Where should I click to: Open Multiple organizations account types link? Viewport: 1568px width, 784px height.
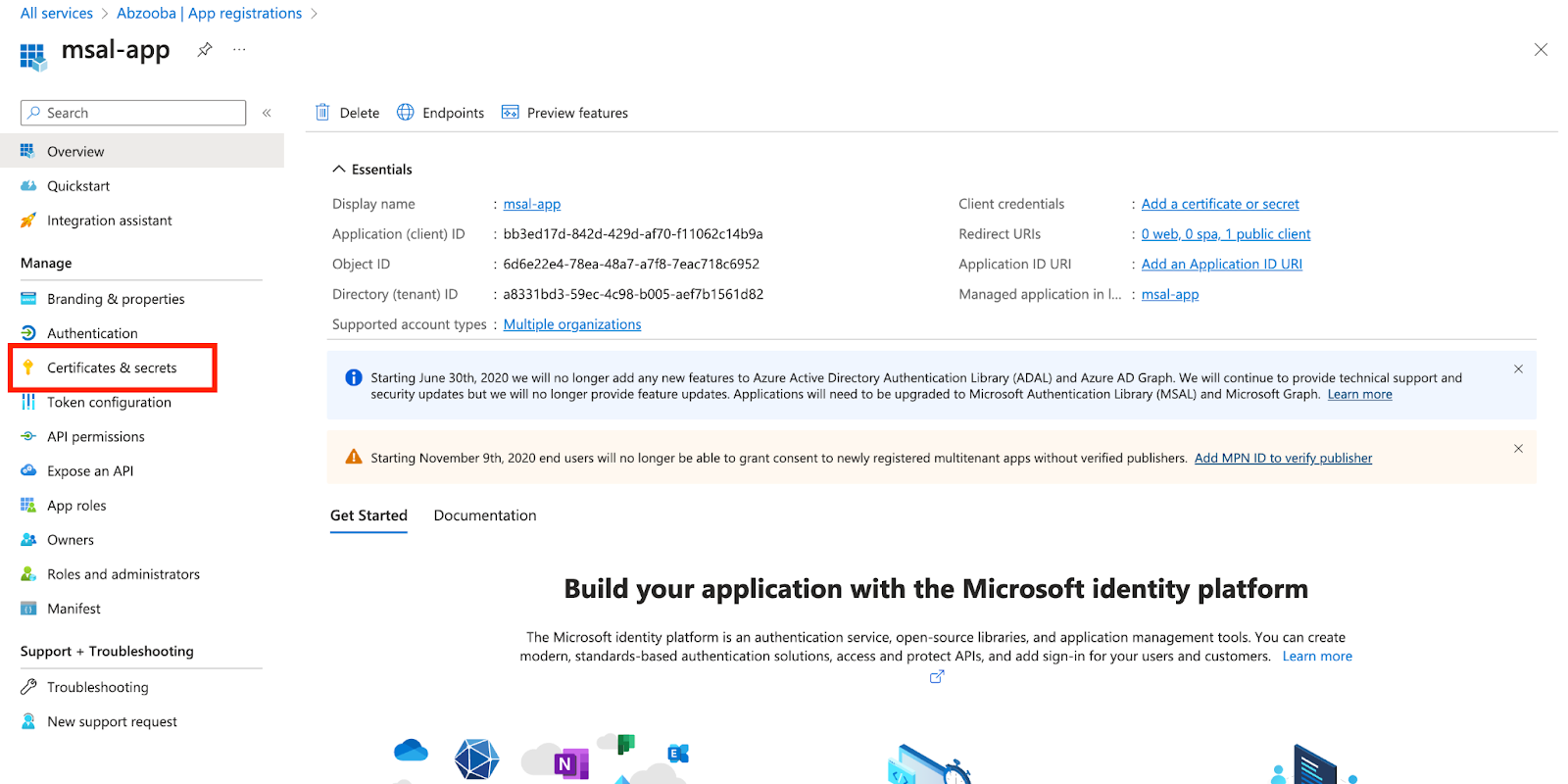[x=572, y=324]
